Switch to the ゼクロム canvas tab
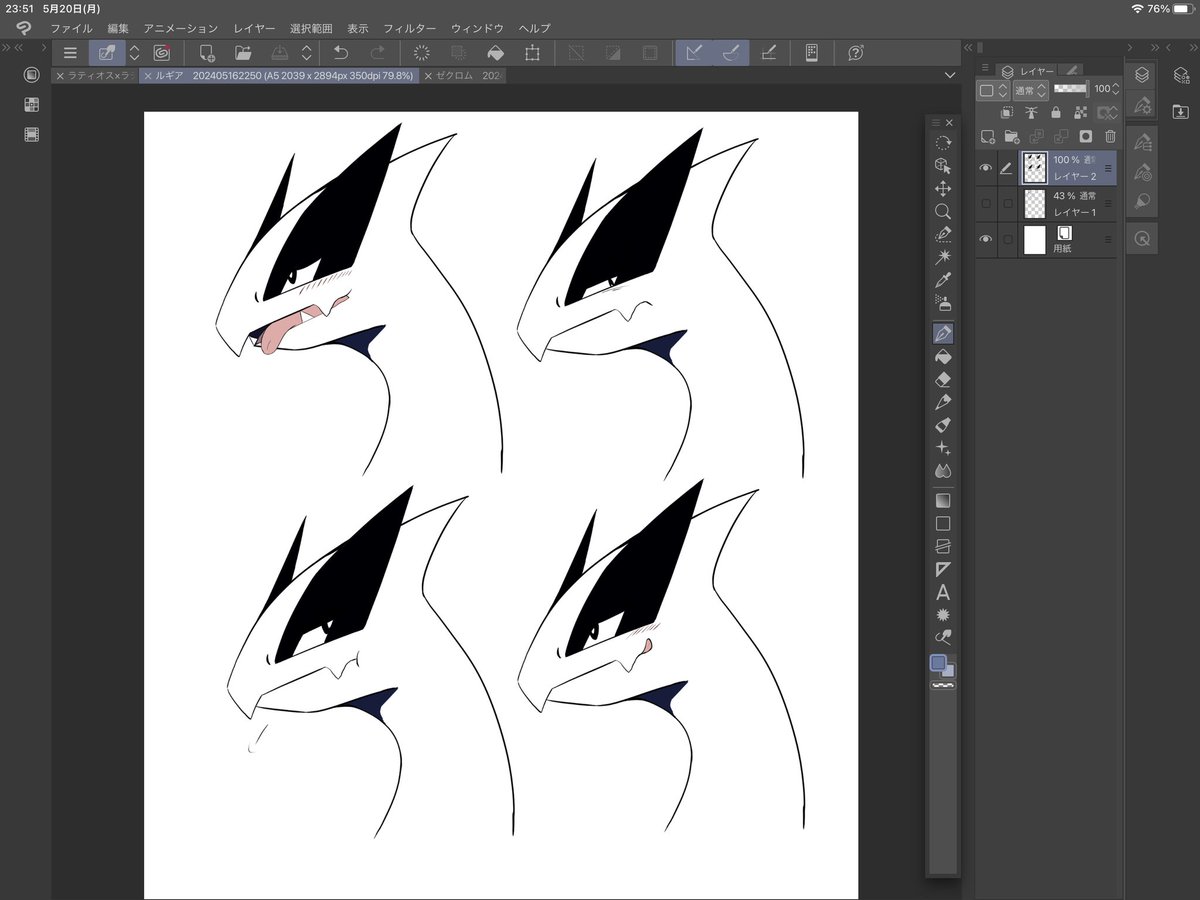The image size is (1200, 900). tap(464, 75)
